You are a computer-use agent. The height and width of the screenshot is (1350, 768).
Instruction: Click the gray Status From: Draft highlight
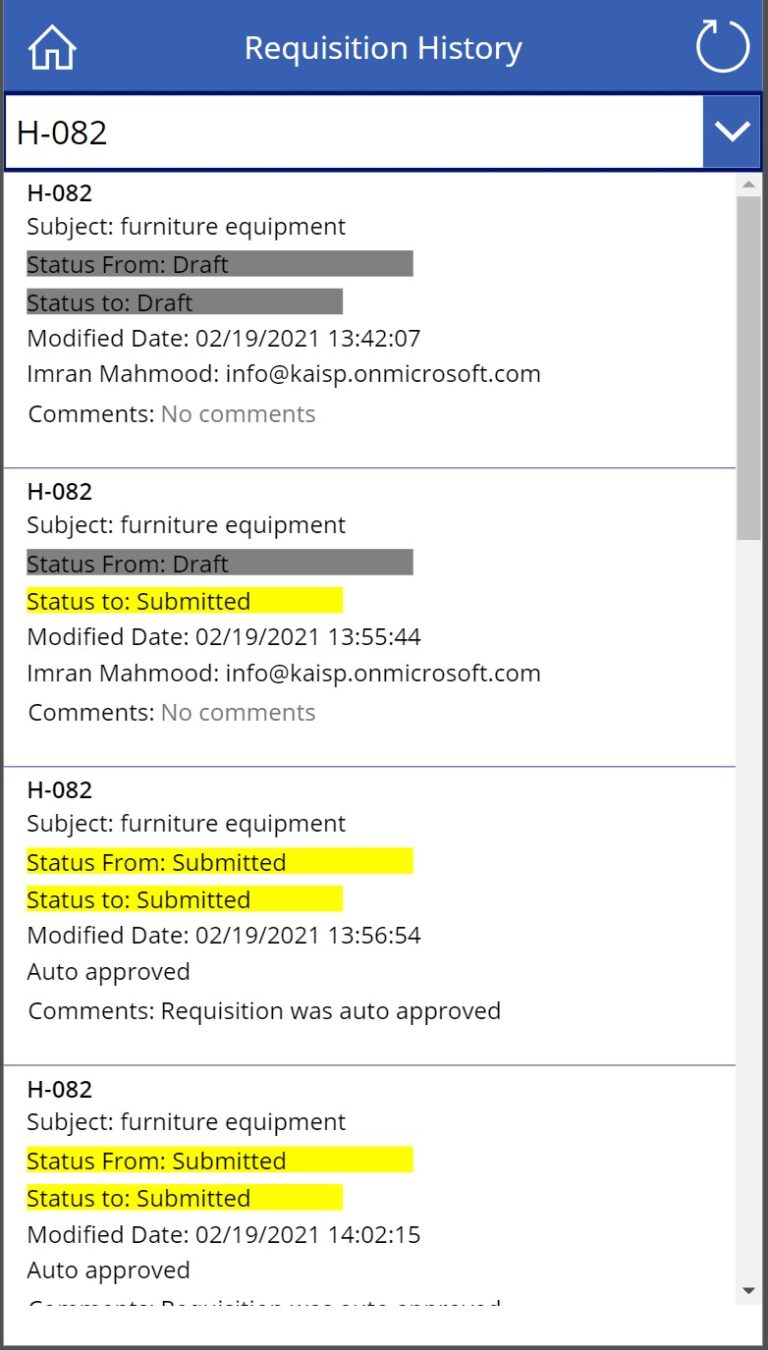point(220,264)
